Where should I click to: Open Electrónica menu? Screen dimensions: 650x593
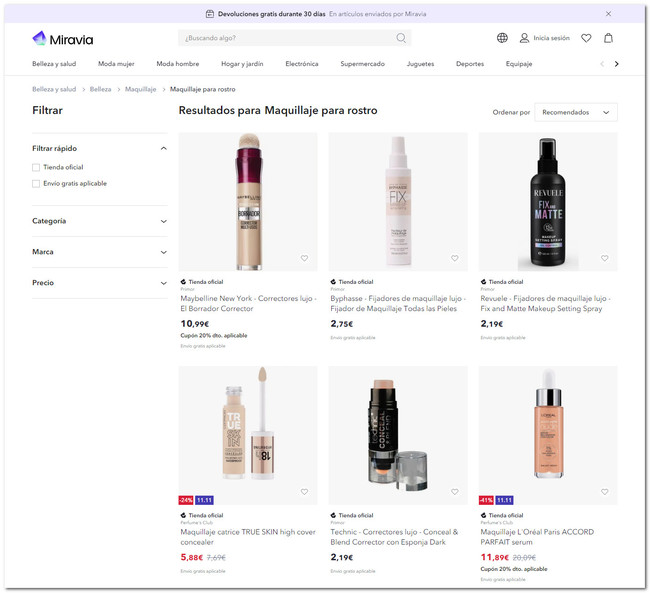click(x=302, y=64)
